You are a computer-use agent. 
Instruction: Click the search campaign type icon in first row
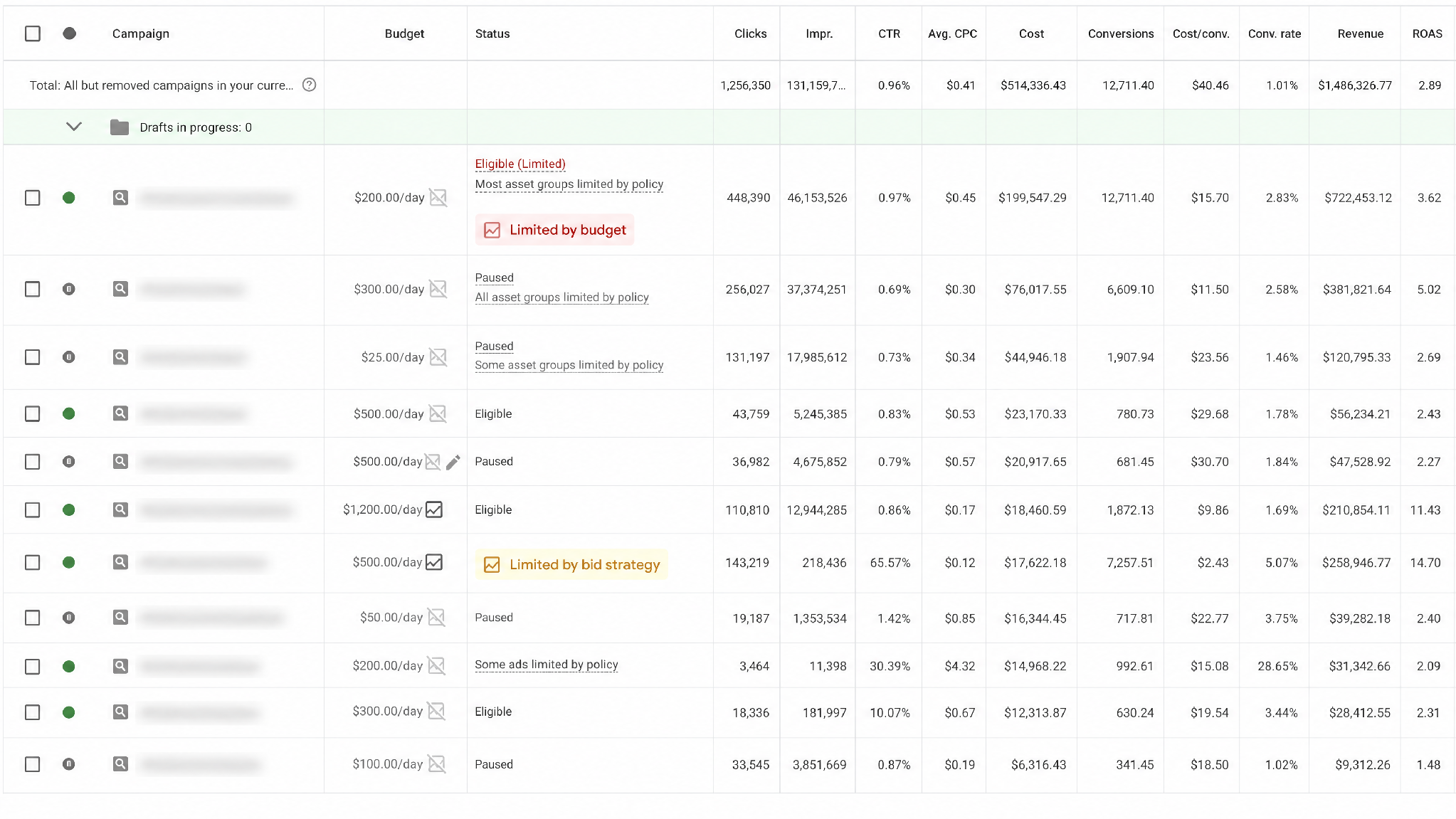click(x=120, y=197)
